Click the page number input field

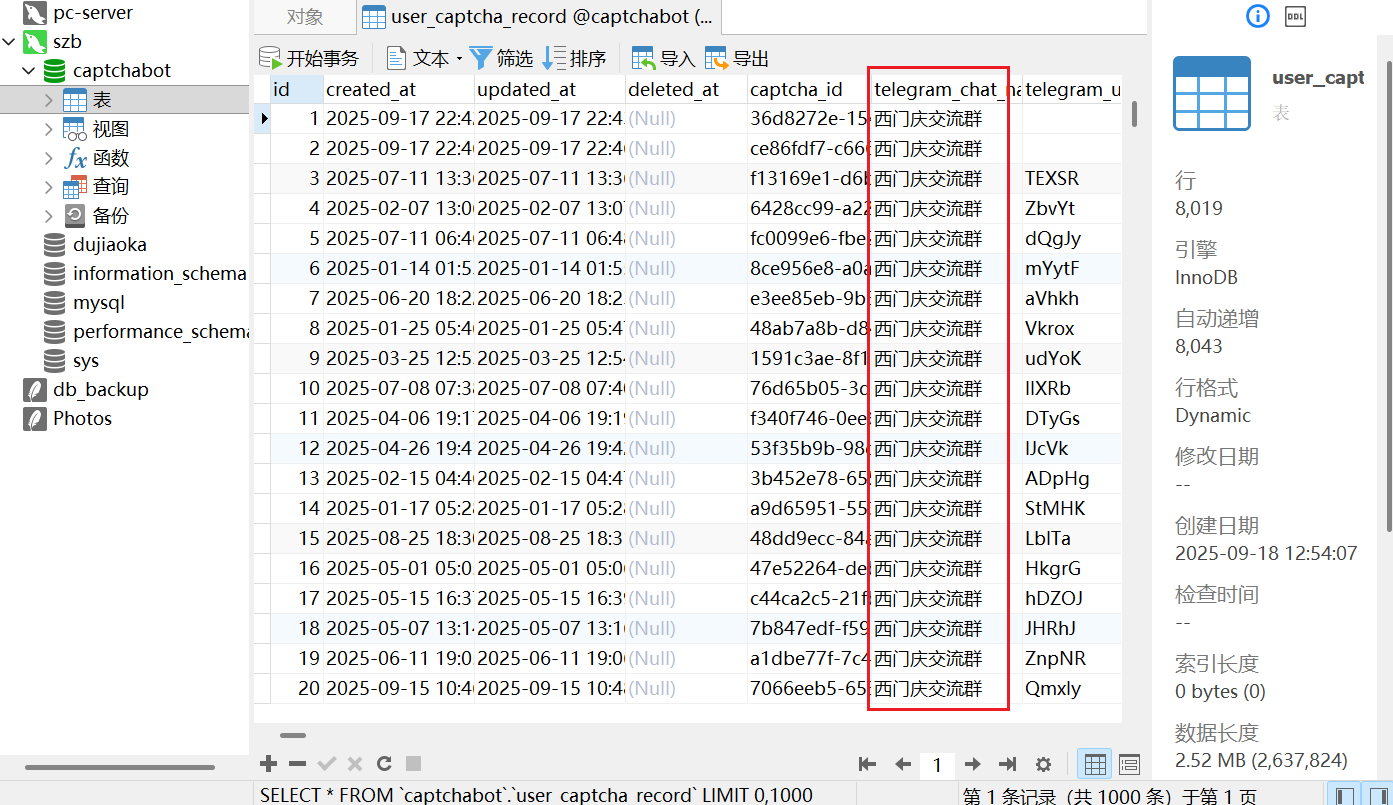pos(937,765)
